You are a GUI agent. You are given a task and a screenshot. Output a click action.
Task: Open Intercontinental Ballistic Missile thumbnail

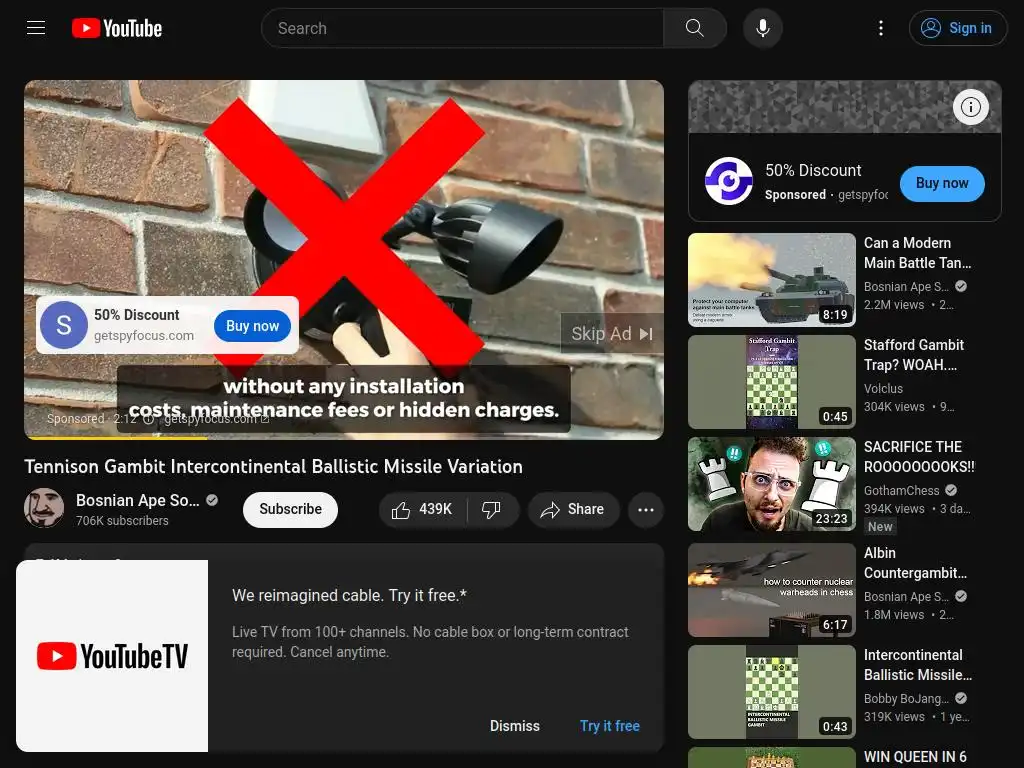click(x=772, y=692)
